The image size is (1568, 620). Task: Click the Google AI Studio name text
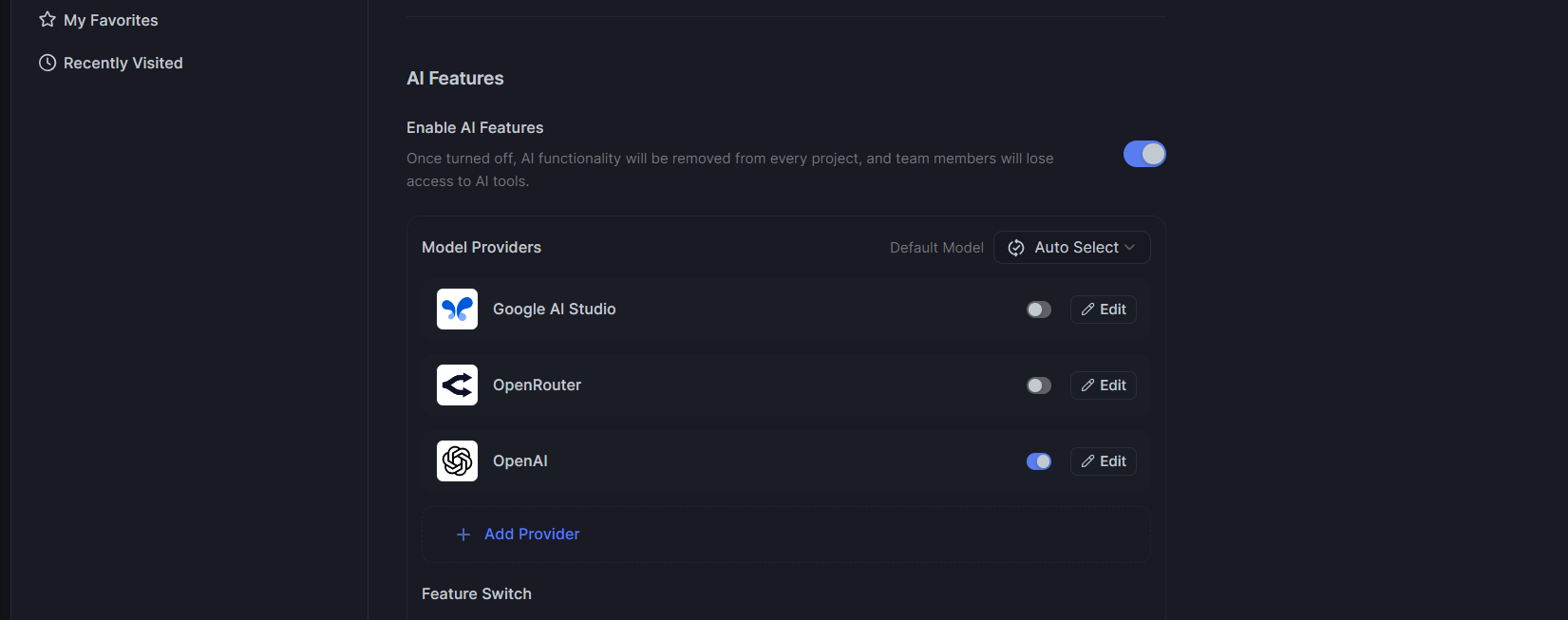click(555, 309)
